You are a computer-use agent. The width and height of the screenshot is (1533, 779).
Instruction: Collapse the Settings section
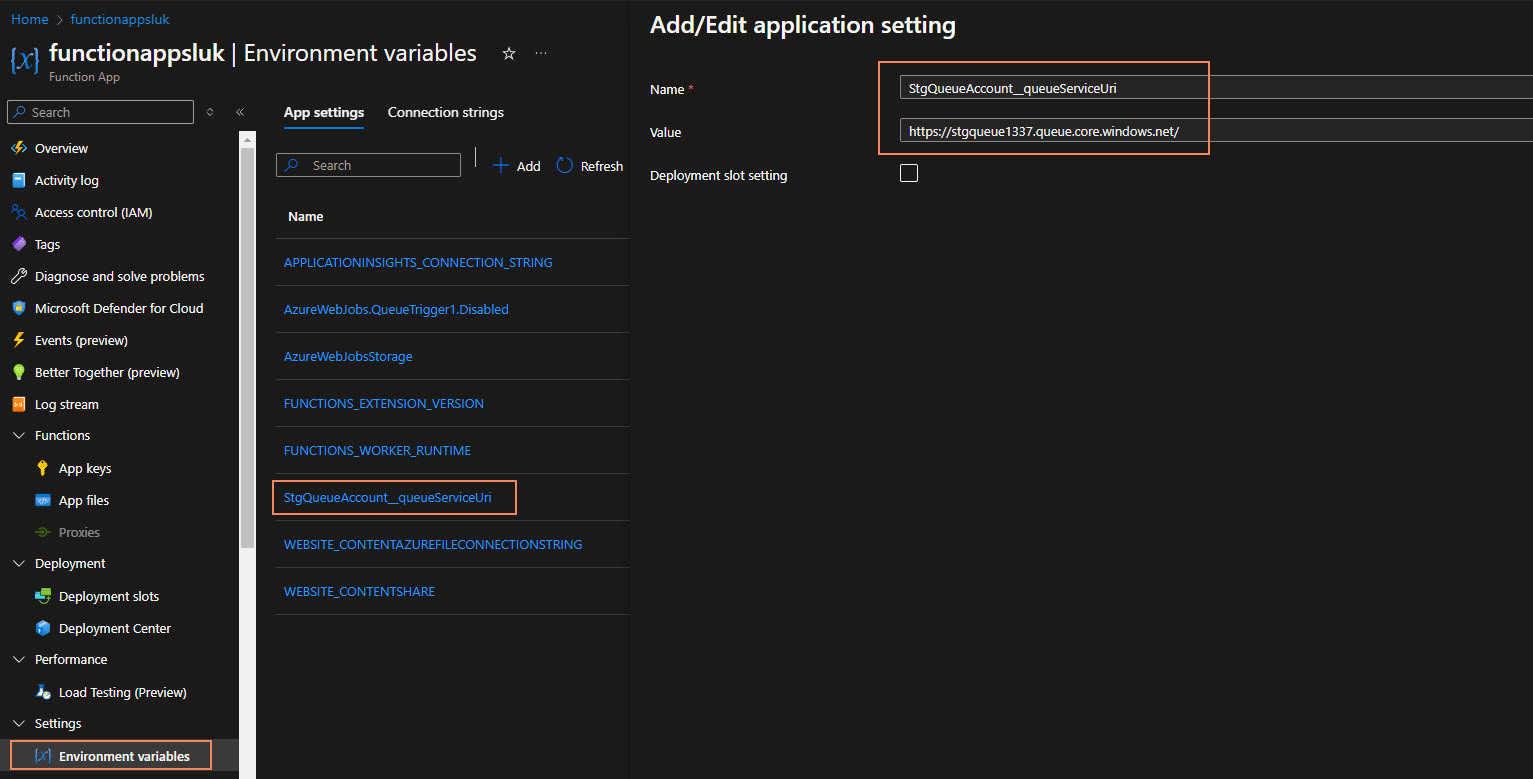[x=18, y=724]
